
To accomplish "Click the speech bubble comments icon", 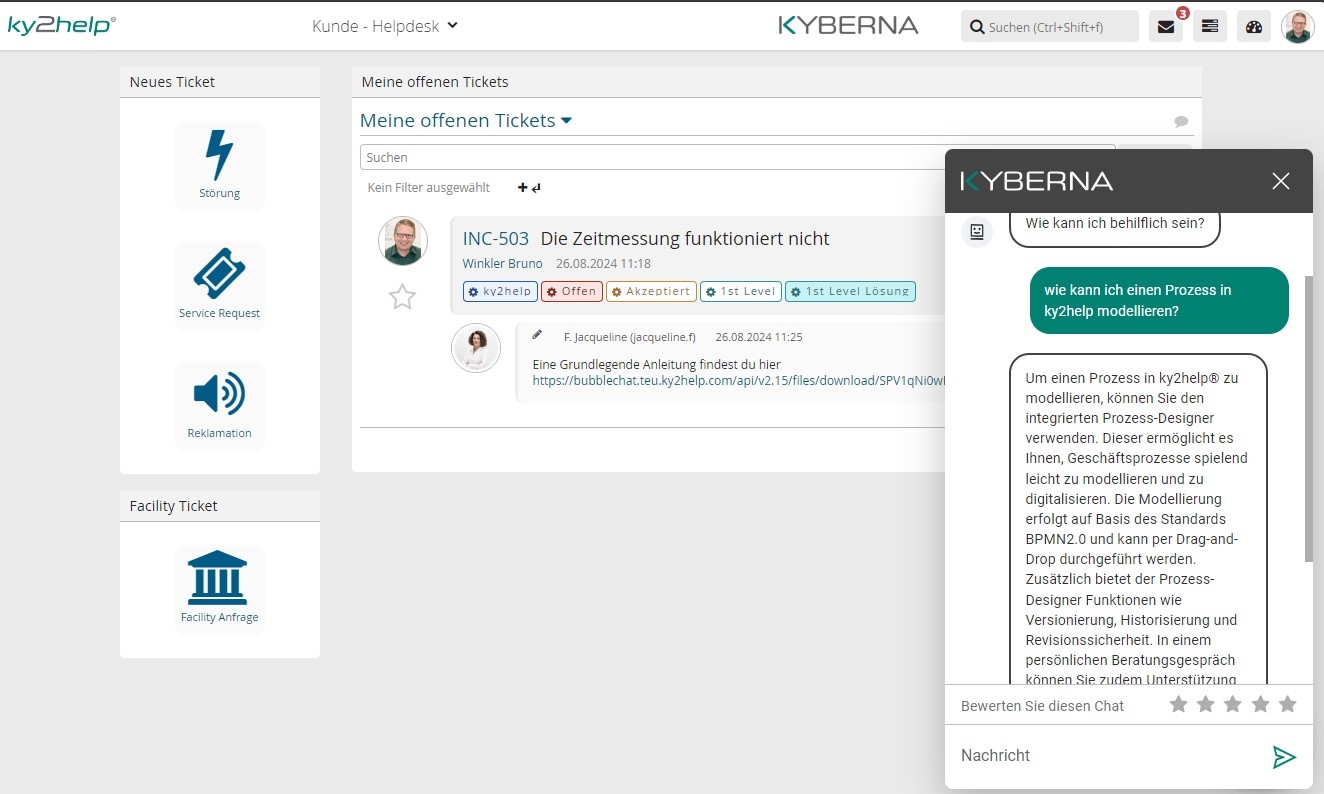I will pos(1181,122).
